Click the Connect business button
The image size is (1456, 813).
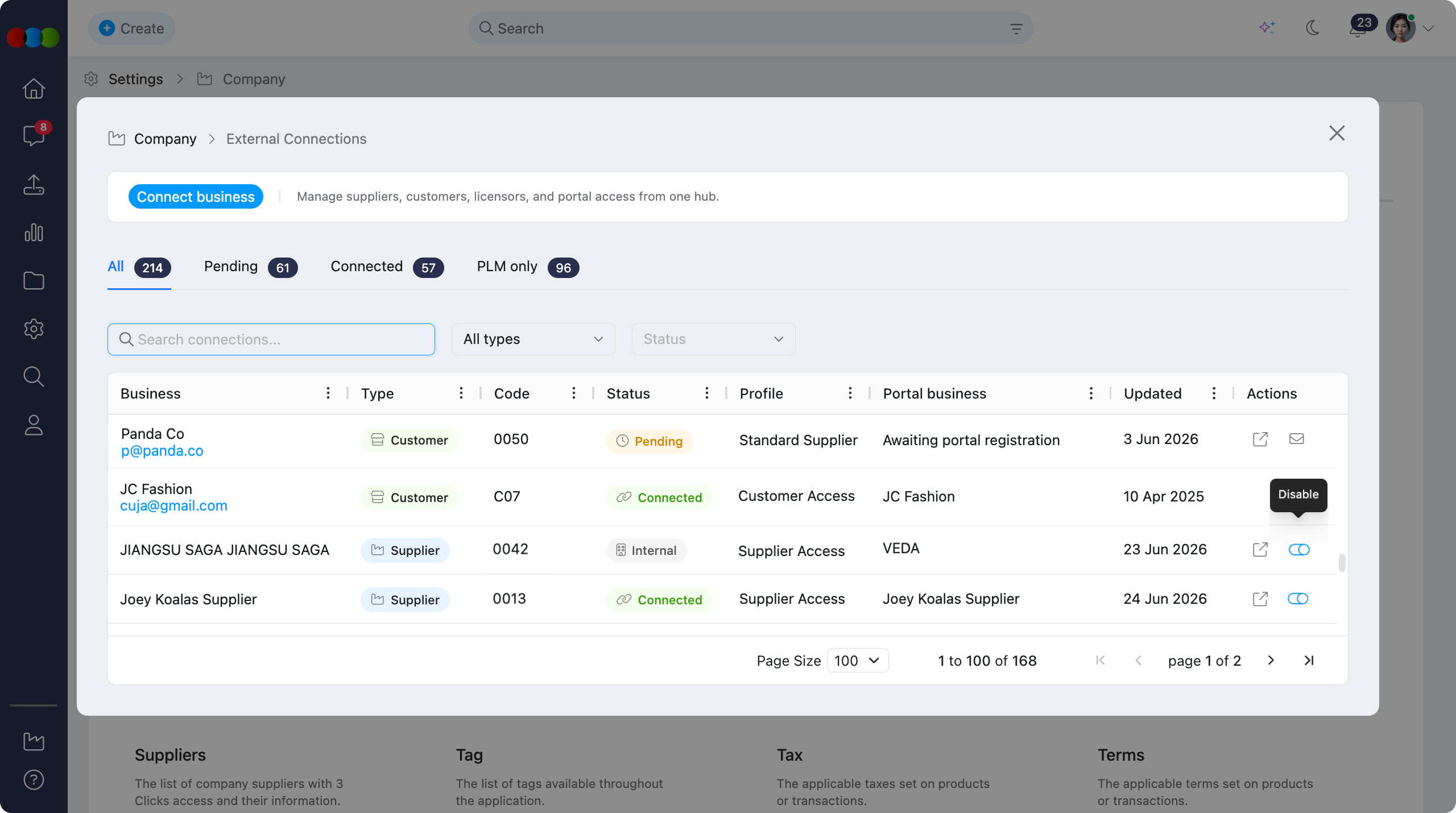click(196, 197)
